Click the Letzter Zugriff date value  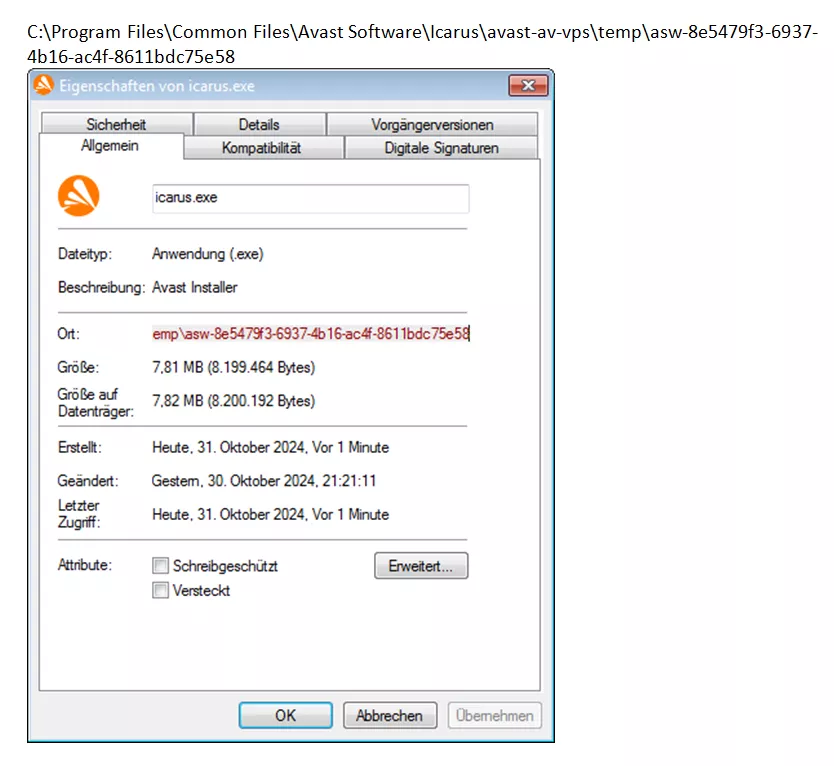click(270, 514)
